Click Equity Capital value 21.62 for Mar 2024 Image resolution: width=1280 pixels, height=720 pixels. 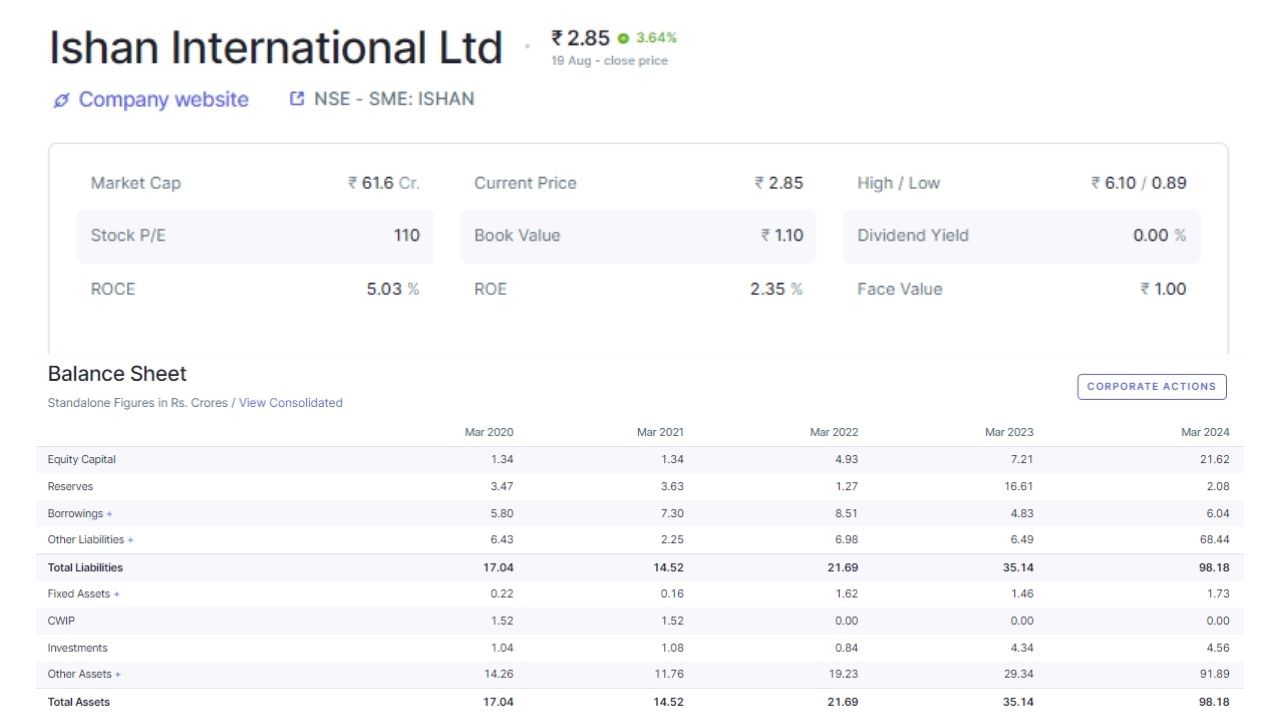(1214, 460)
